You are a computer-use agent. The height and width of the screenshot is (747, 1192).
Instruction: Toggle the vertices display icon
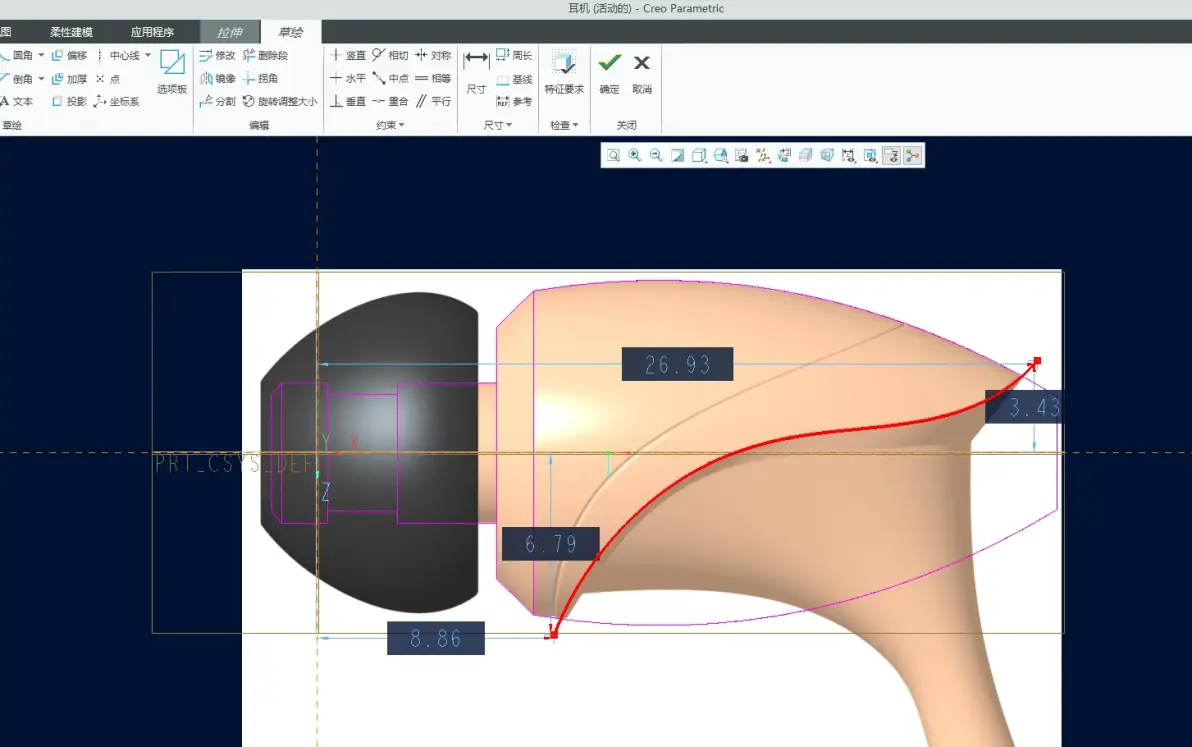[x=912, y=155]
